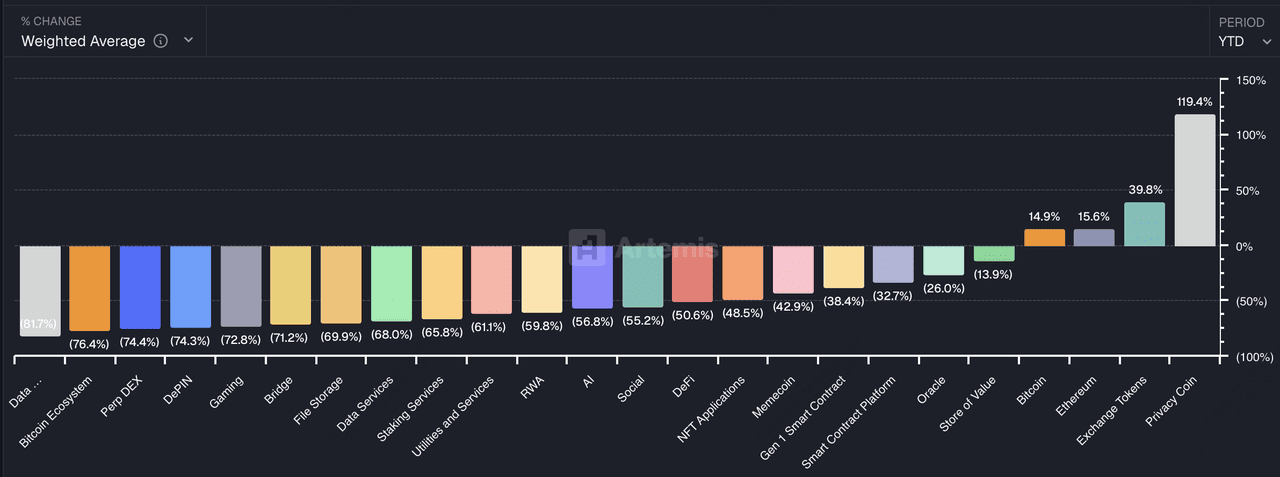This screenshot has height=477, width=1280.
Task: Select the Gaming bar in the chart
Action: tap(240, 286)
